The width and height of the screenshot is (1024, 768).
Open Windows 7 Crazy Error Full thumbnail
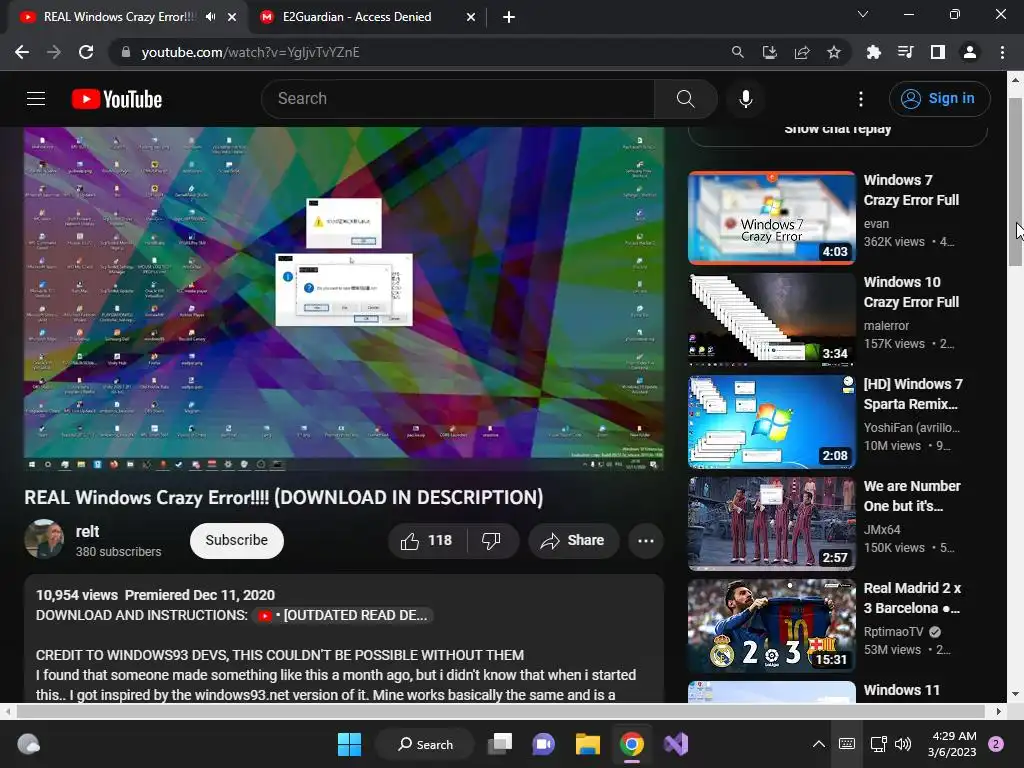coord(771,218)
